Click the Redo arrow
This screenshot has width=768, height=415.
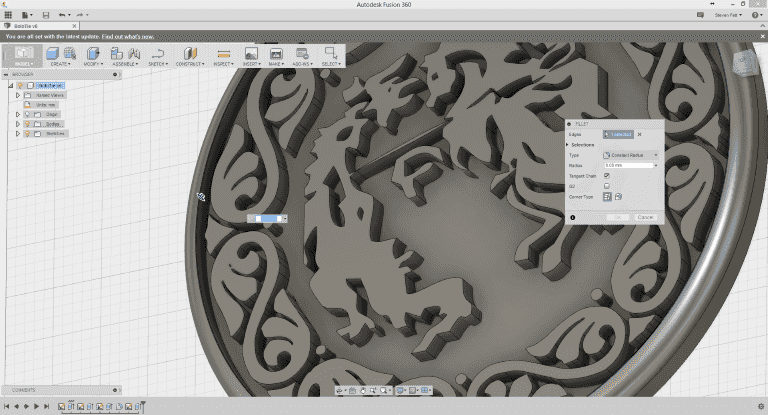(x=80, y=15)
